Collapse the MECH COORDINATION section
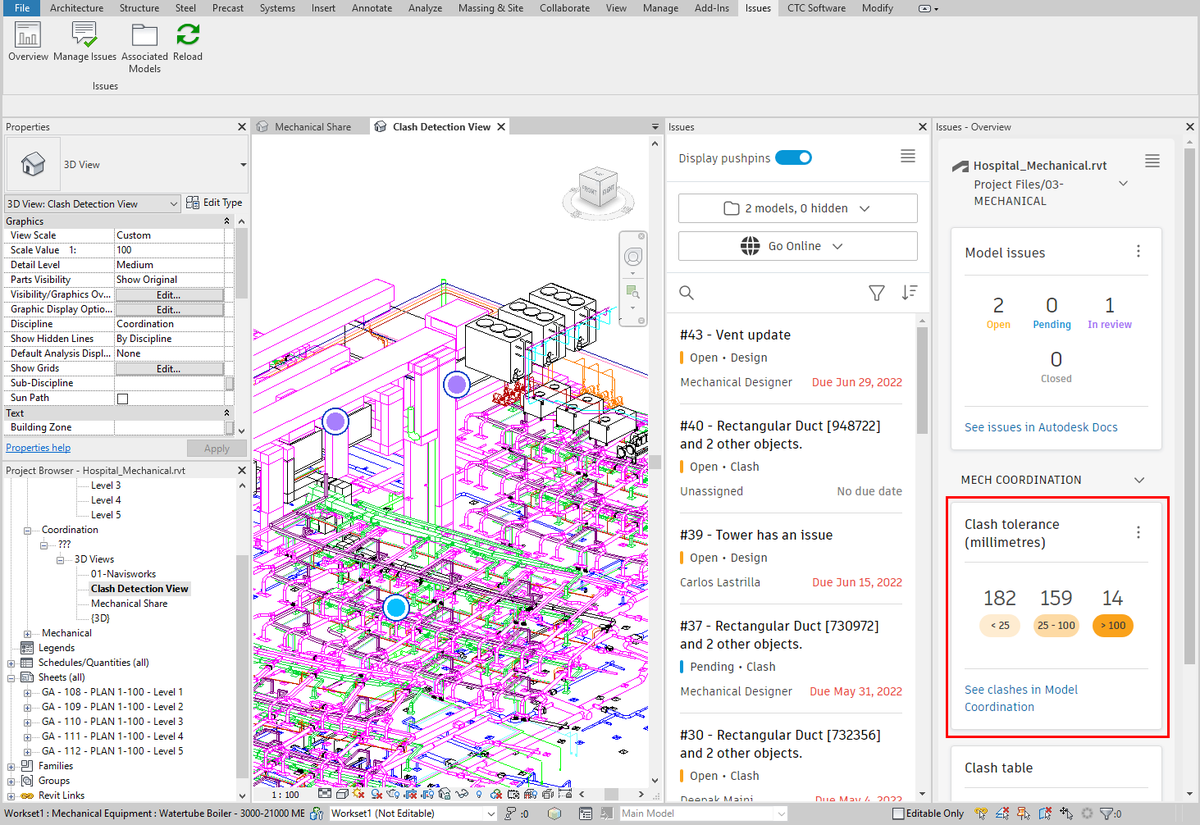Viewport: 1200px width, 825px height. [1138, 479]
